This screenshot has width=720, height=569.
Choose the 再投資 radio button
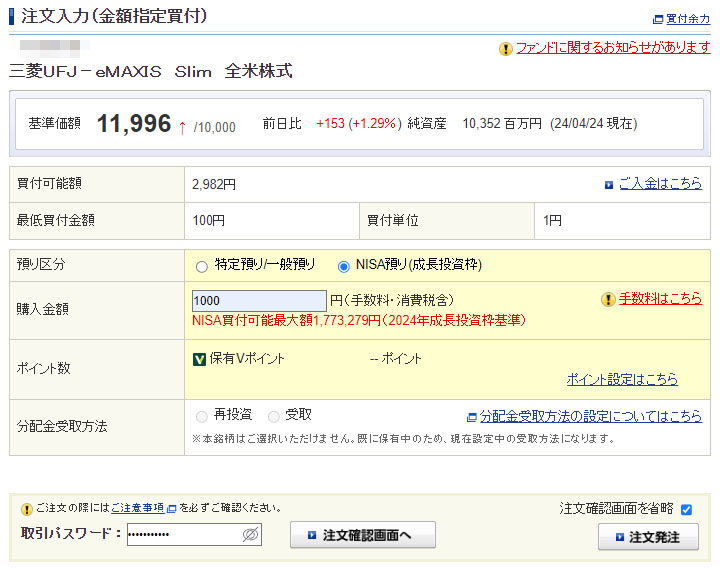[202, 415]
